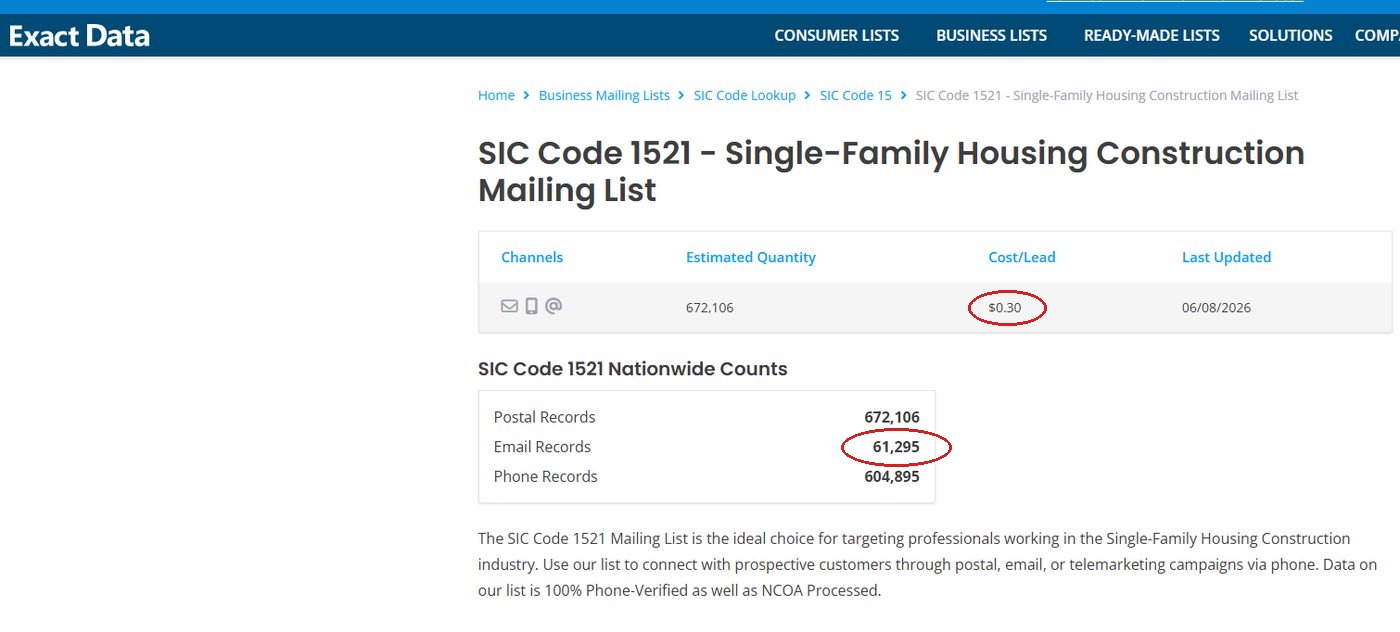1400x632 pixels.
Task: Expand the Solutions menu
Action: 1290,35
